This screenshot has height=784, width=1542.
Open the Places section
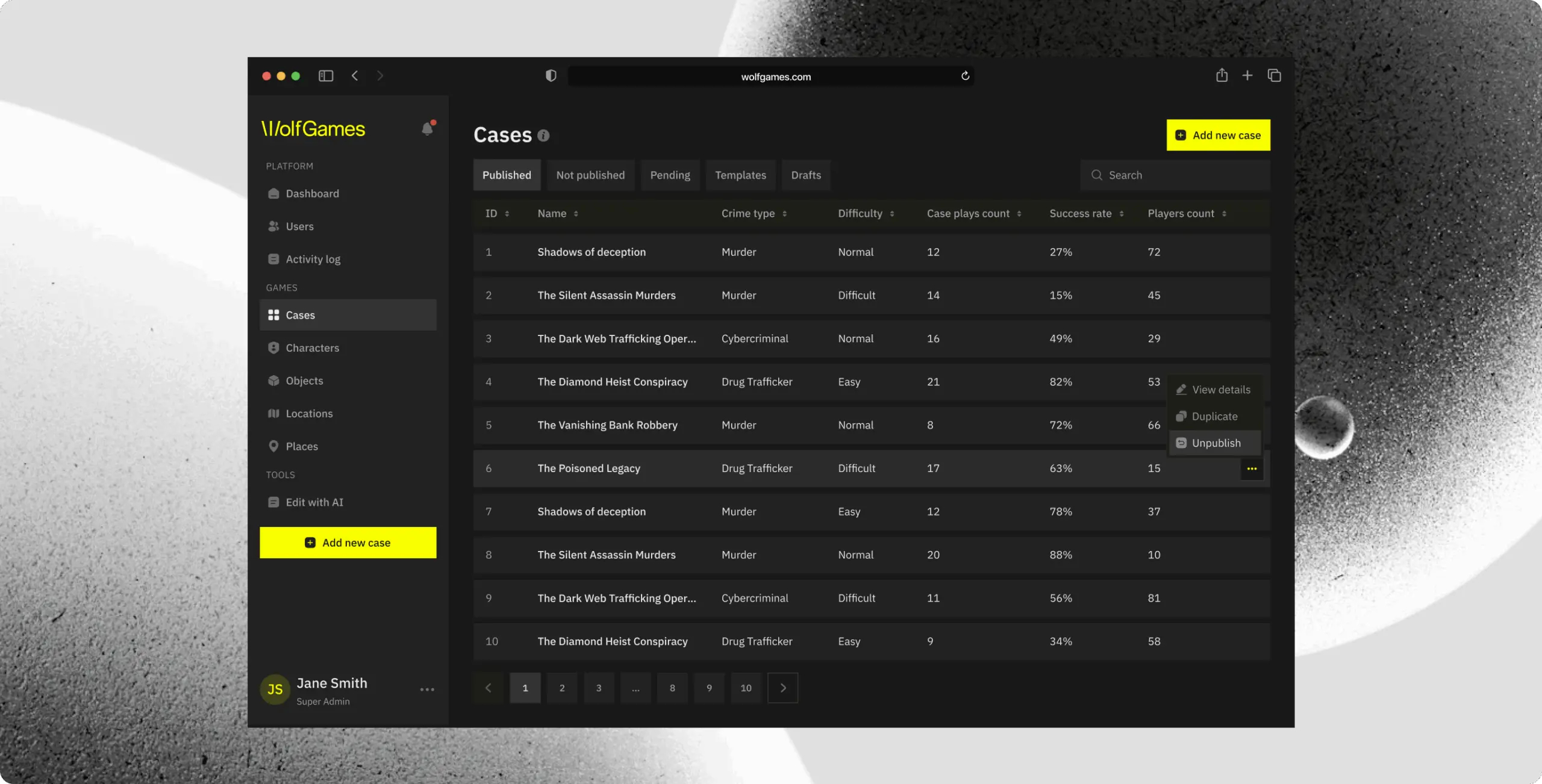coord(302,446)
